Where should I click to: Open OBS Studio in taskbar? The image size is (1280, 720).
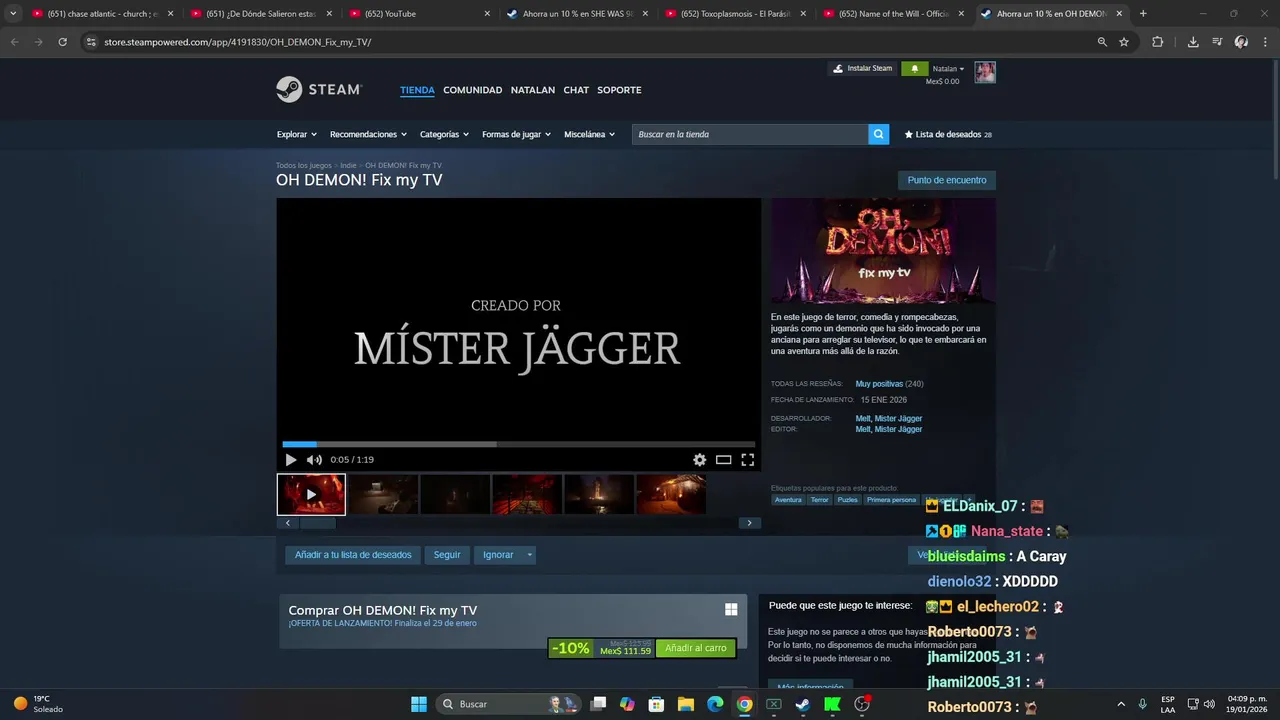[x=862, y=704]
